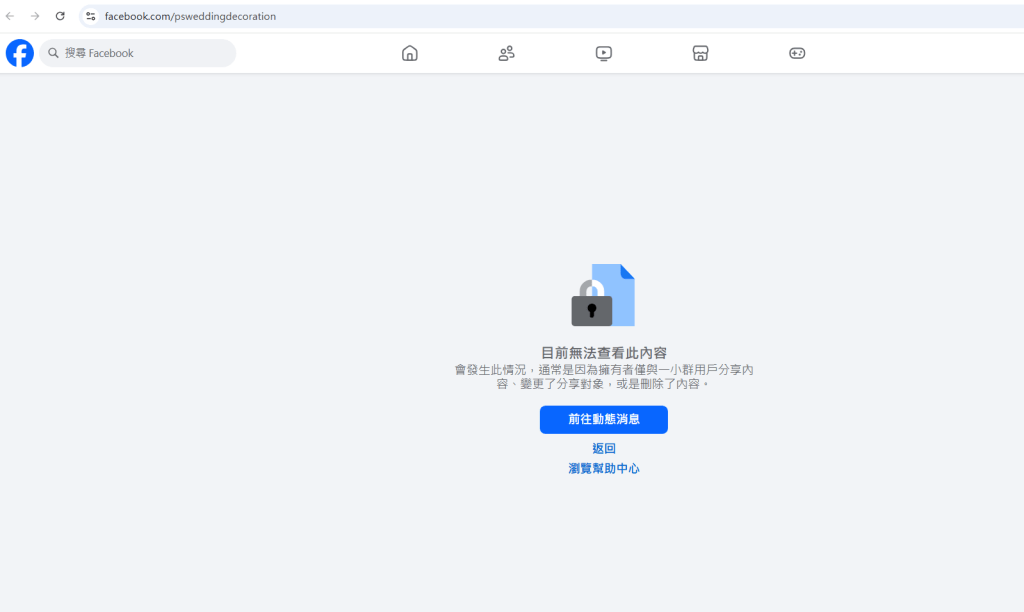Open the 瀏覽幫助中心 link
The width and height of the screenshot is (1024, 612).
603,468
